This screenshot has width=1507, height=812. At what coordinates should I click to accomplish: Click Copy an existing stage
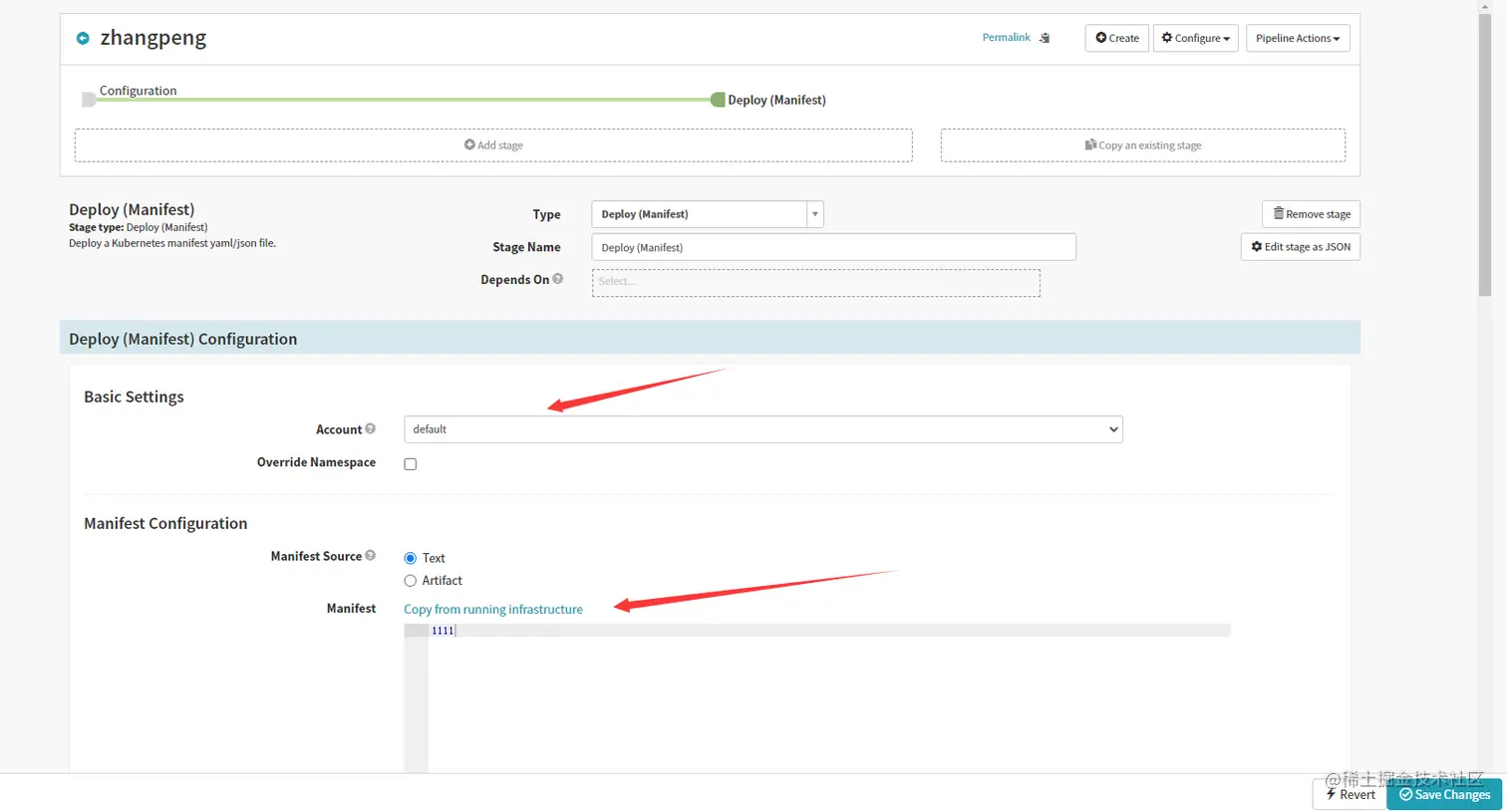pyautogui.click(x=1143, y=144)
